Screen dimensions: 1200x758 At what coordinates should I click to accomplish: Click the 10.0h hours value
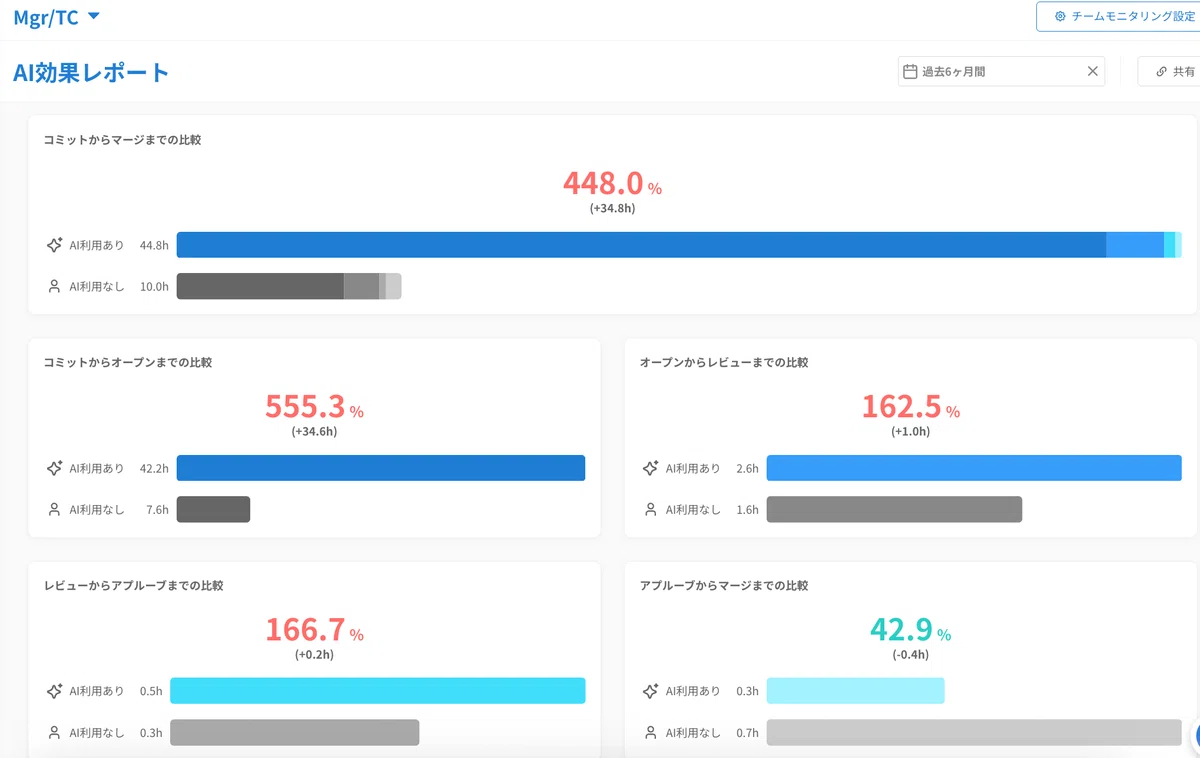(x=154, y=287)
